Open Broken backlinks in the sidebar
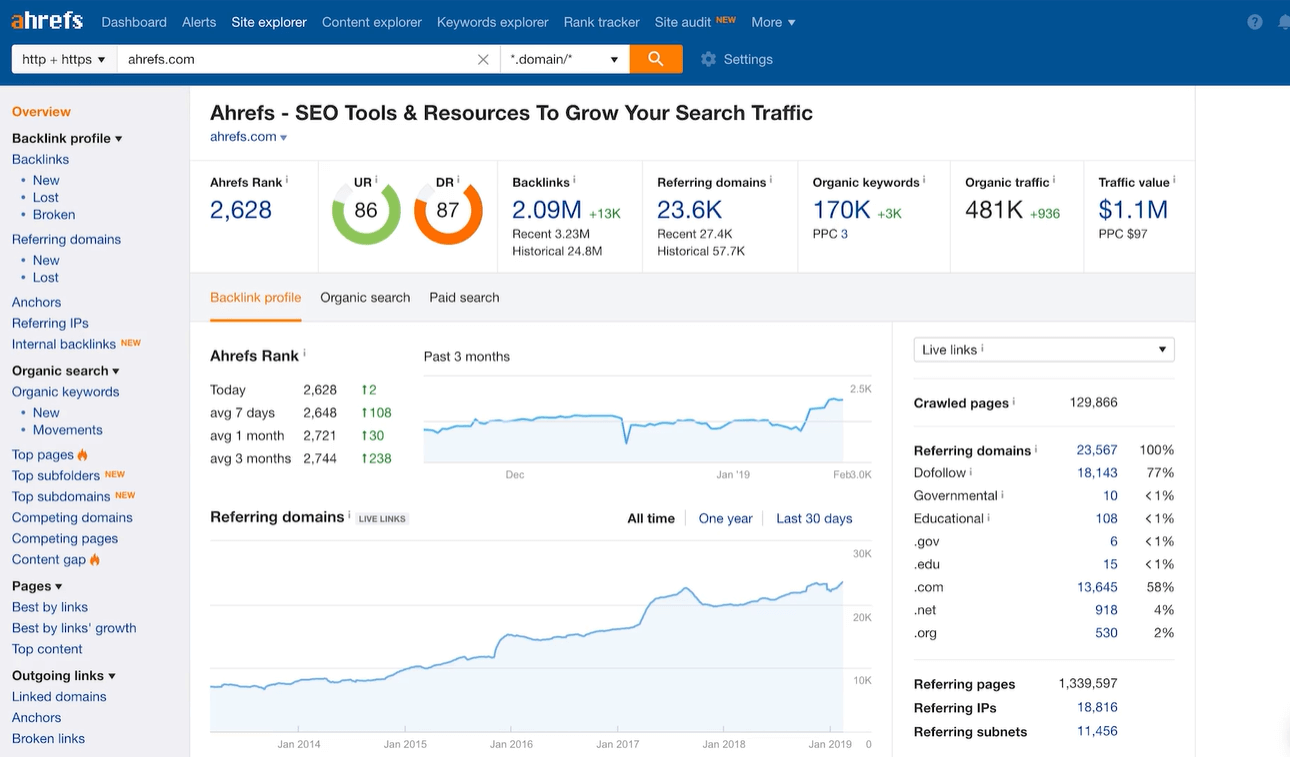Screen dimensions: 1290x757 pos(54,214)
